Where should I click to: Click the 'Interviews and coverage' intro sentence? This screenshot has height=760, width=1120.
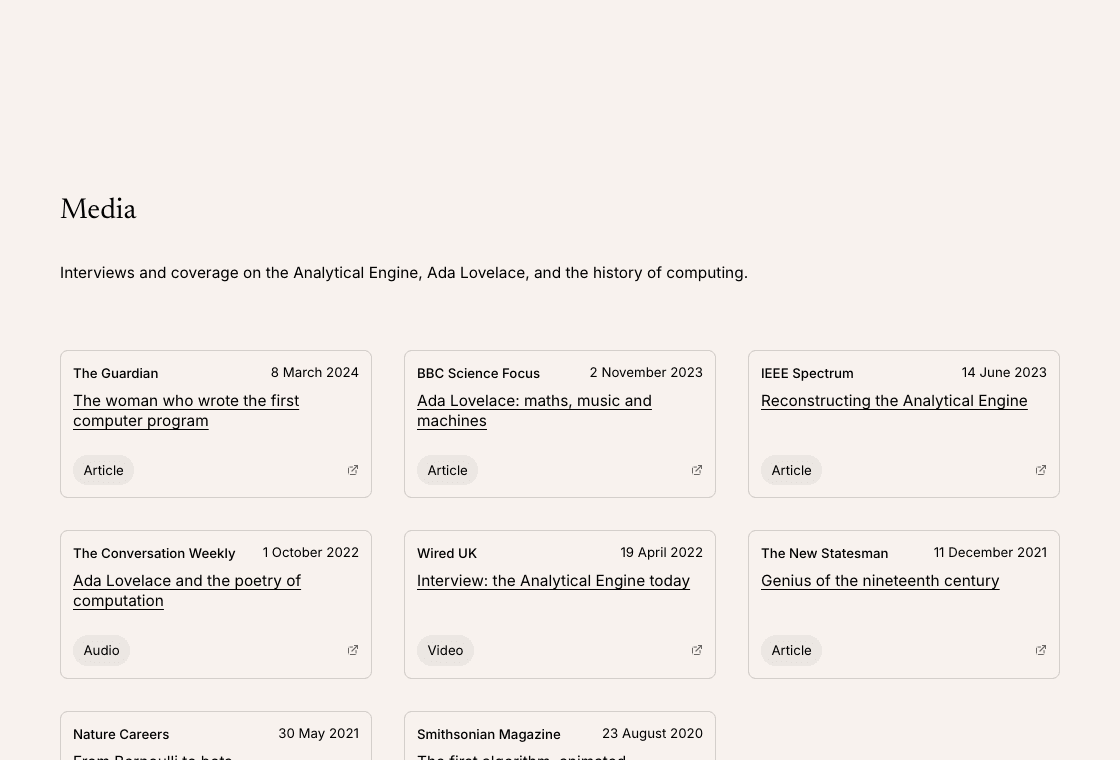404,273
